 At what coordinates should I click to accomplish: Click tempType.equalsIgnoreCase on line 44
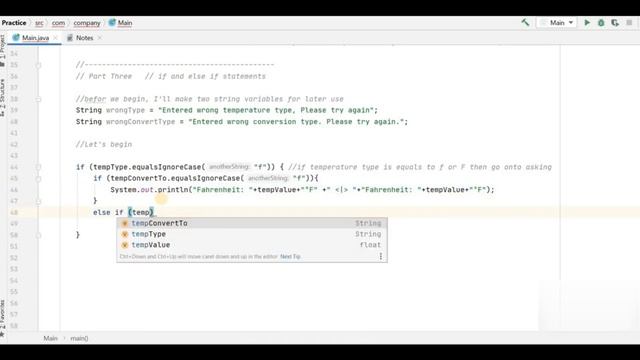click(x=147, y=167)
